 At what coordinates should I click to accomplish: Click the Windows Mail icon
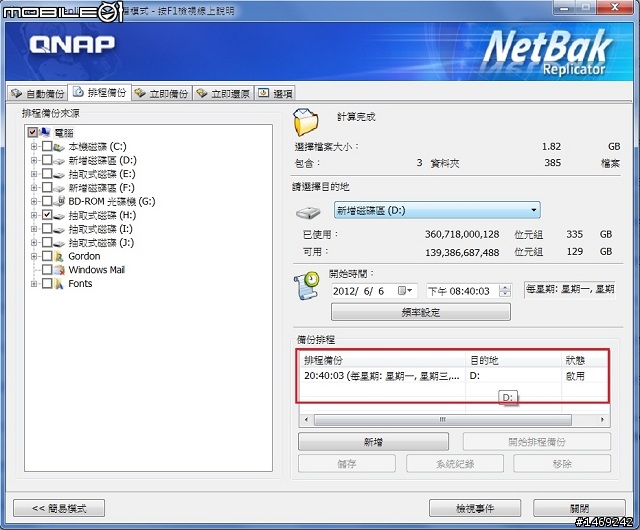point(59,269)
